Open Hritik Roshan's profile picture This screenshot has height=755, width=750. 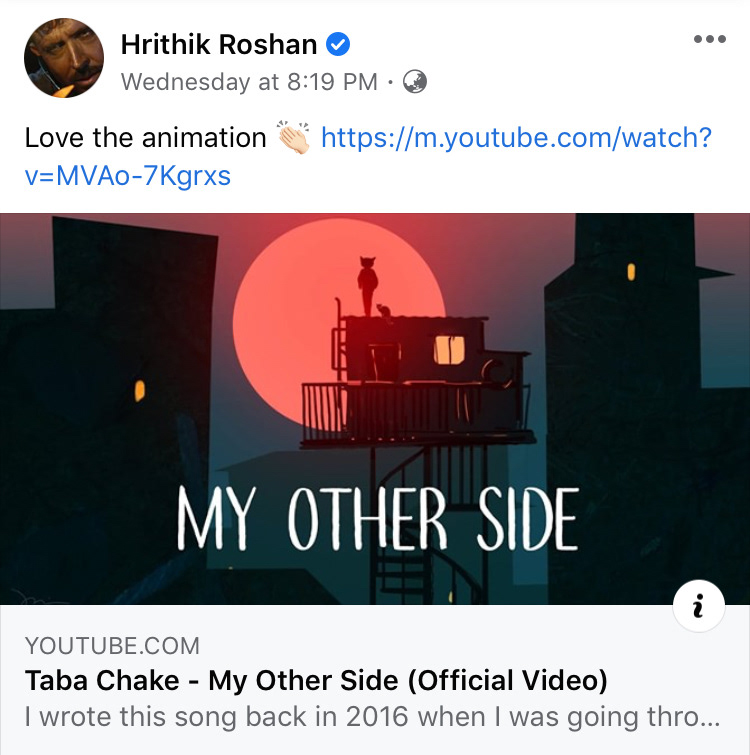point(64,58)
